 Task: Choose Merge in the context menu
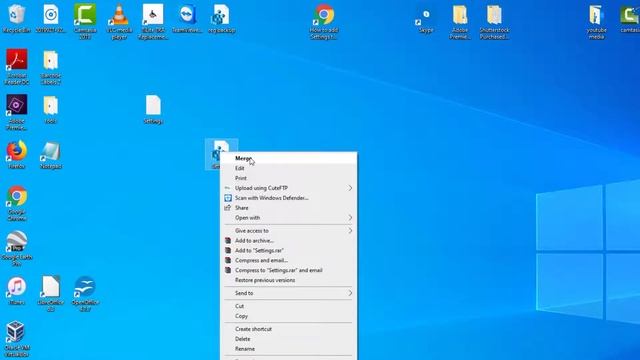coord(288,158)
